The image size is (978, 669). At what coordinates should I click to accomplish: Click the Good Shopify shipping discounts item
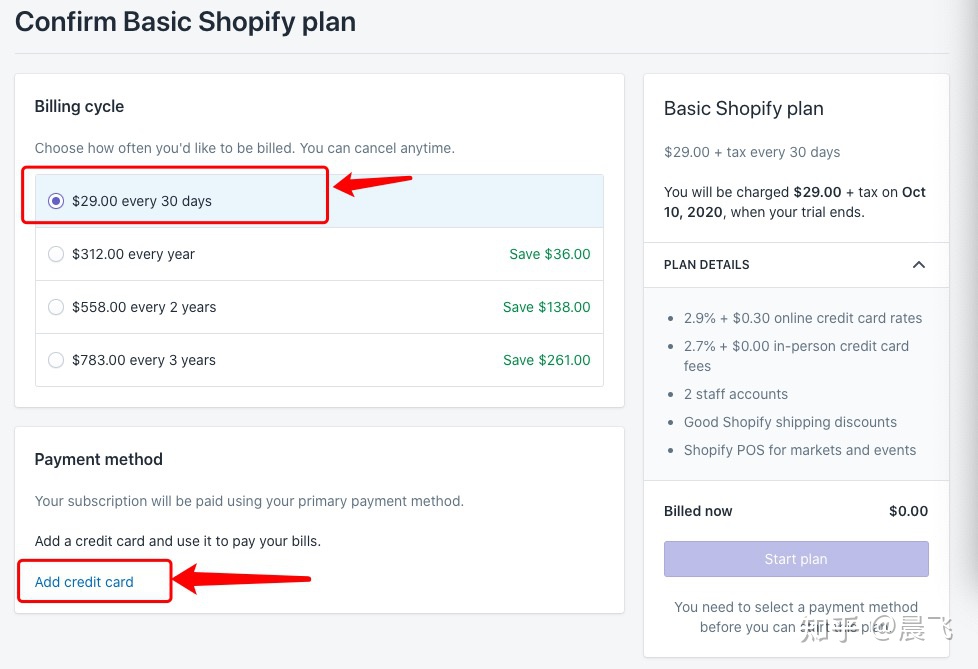(790, 422)
